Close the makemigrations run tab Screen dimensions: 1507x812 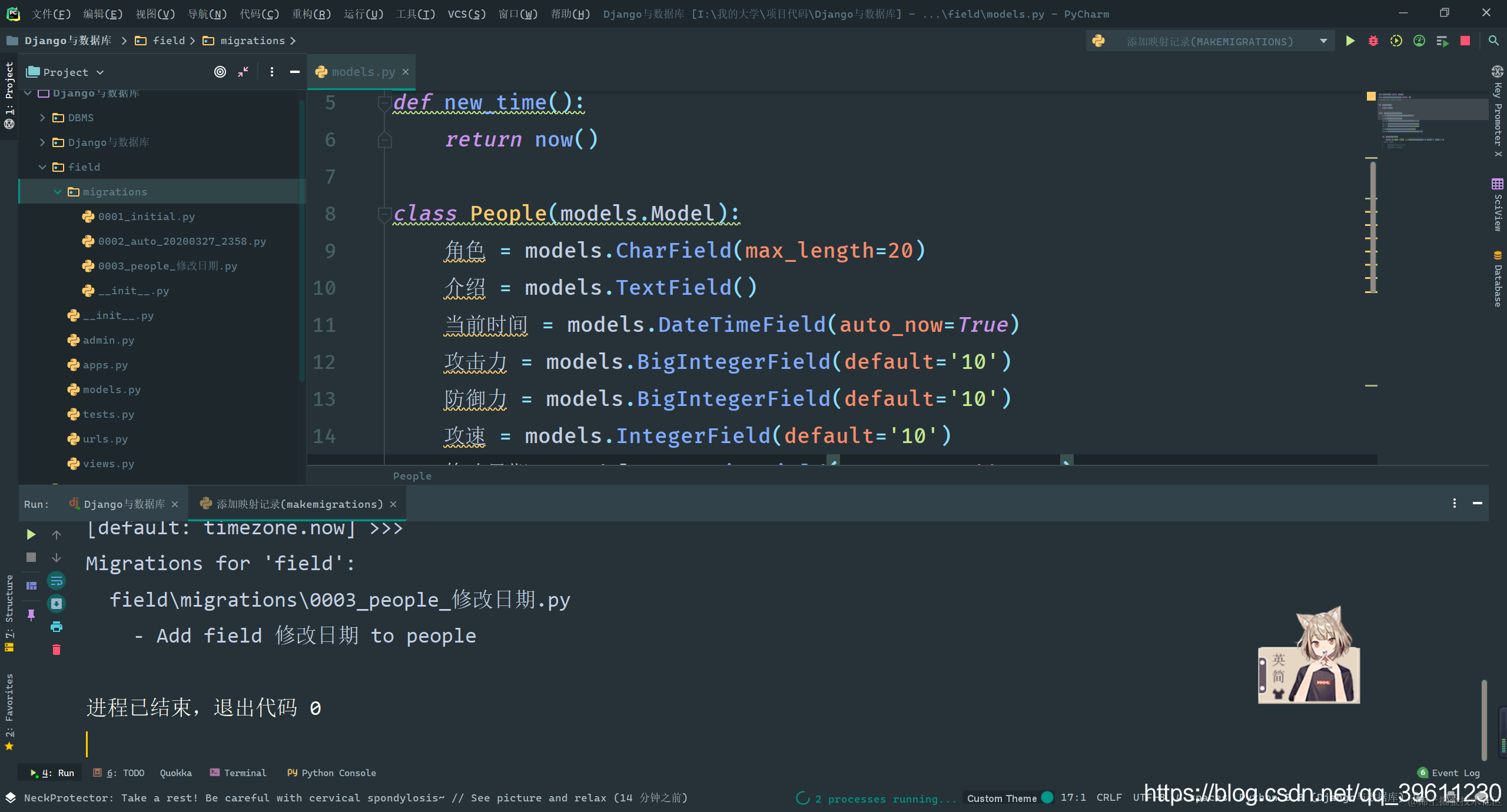pos(393,504)
